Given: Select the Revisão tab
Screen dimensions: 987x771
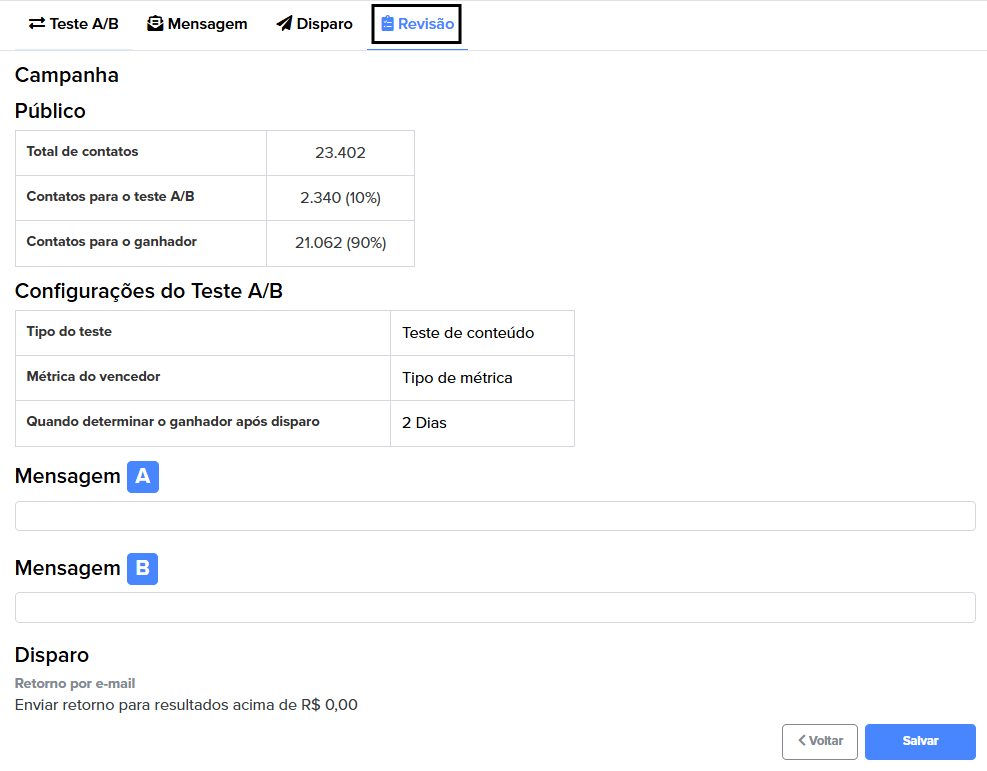Looking at the screenshot, I should click(x=417, y=24).
